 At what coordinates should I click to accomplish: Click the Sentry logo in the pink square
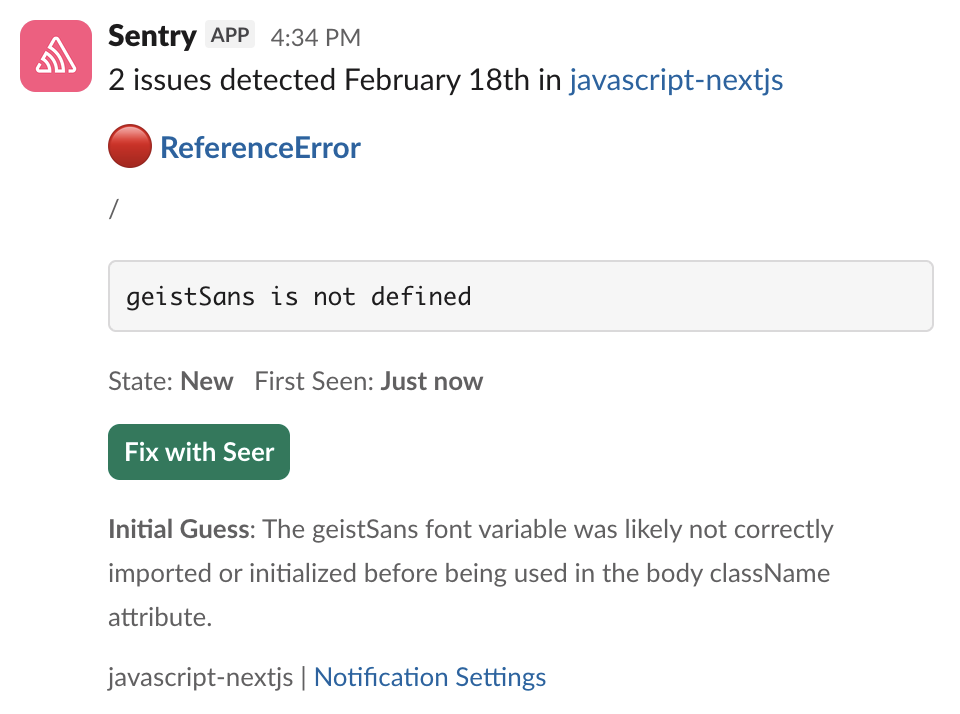pos(55,55)
